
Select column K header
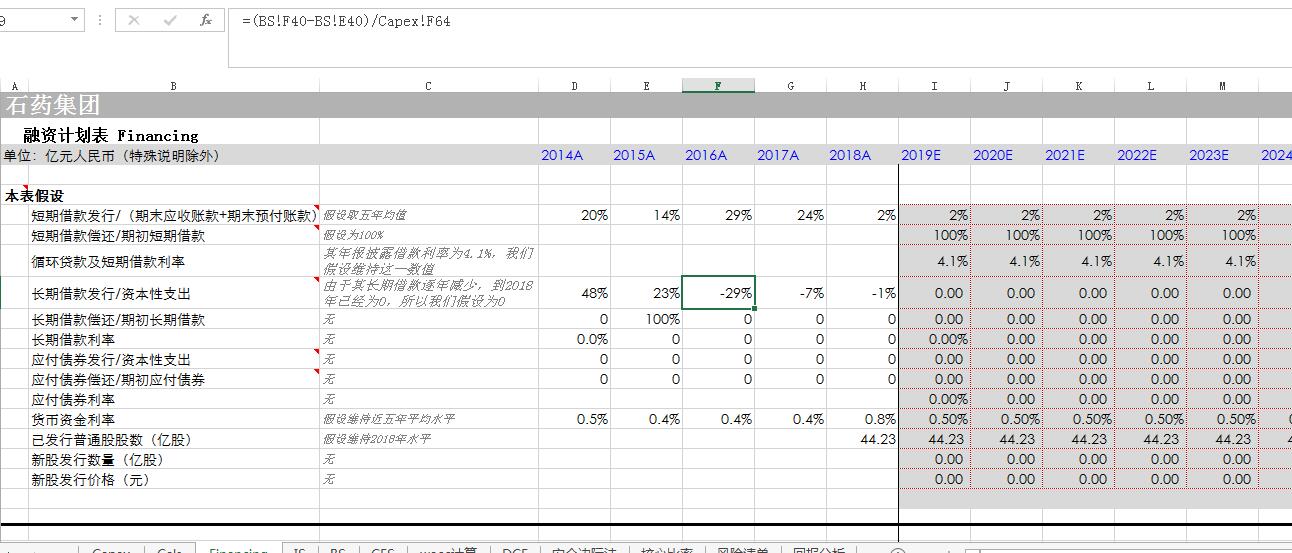(1078, 86)
